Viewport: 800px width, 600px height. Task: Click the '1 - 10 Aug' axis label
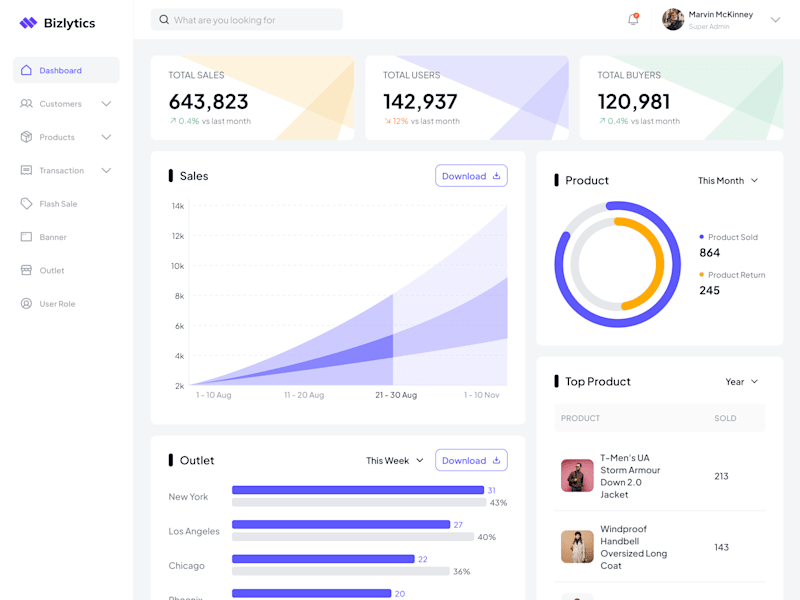pos(214,395)
